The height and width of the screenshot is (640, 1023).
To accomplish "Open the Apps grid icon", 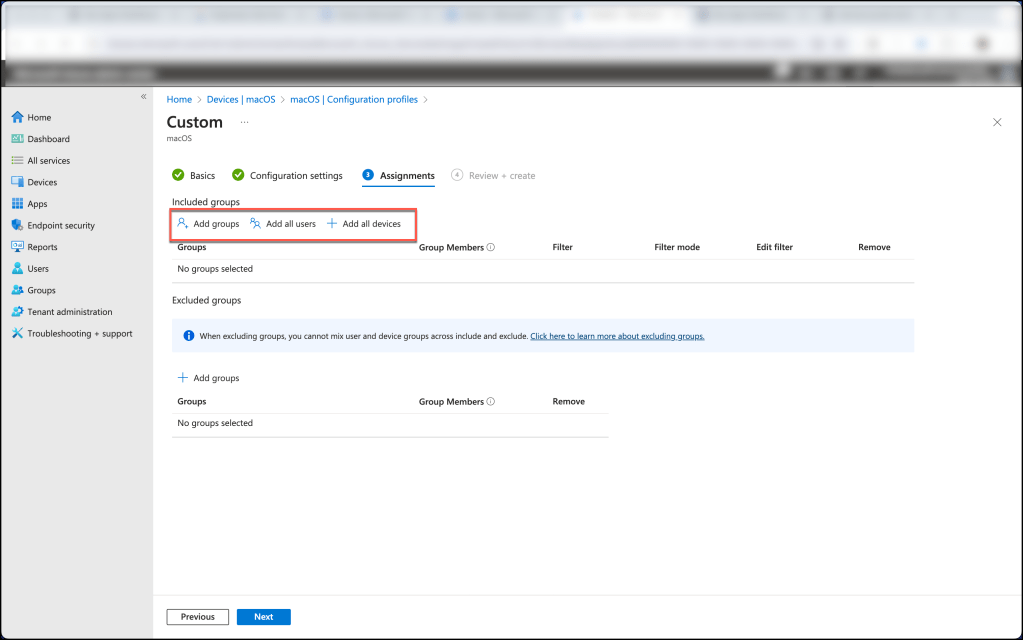I will pyautogui.click(x=17, y=204).
